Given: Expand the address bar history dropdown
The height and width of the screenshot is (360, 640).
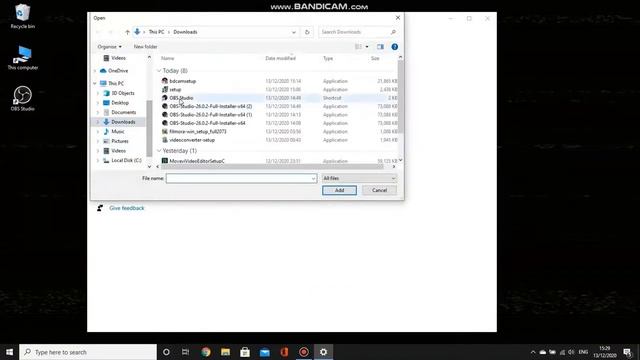Looking at the screenshot, I should [x=293, y=32].
